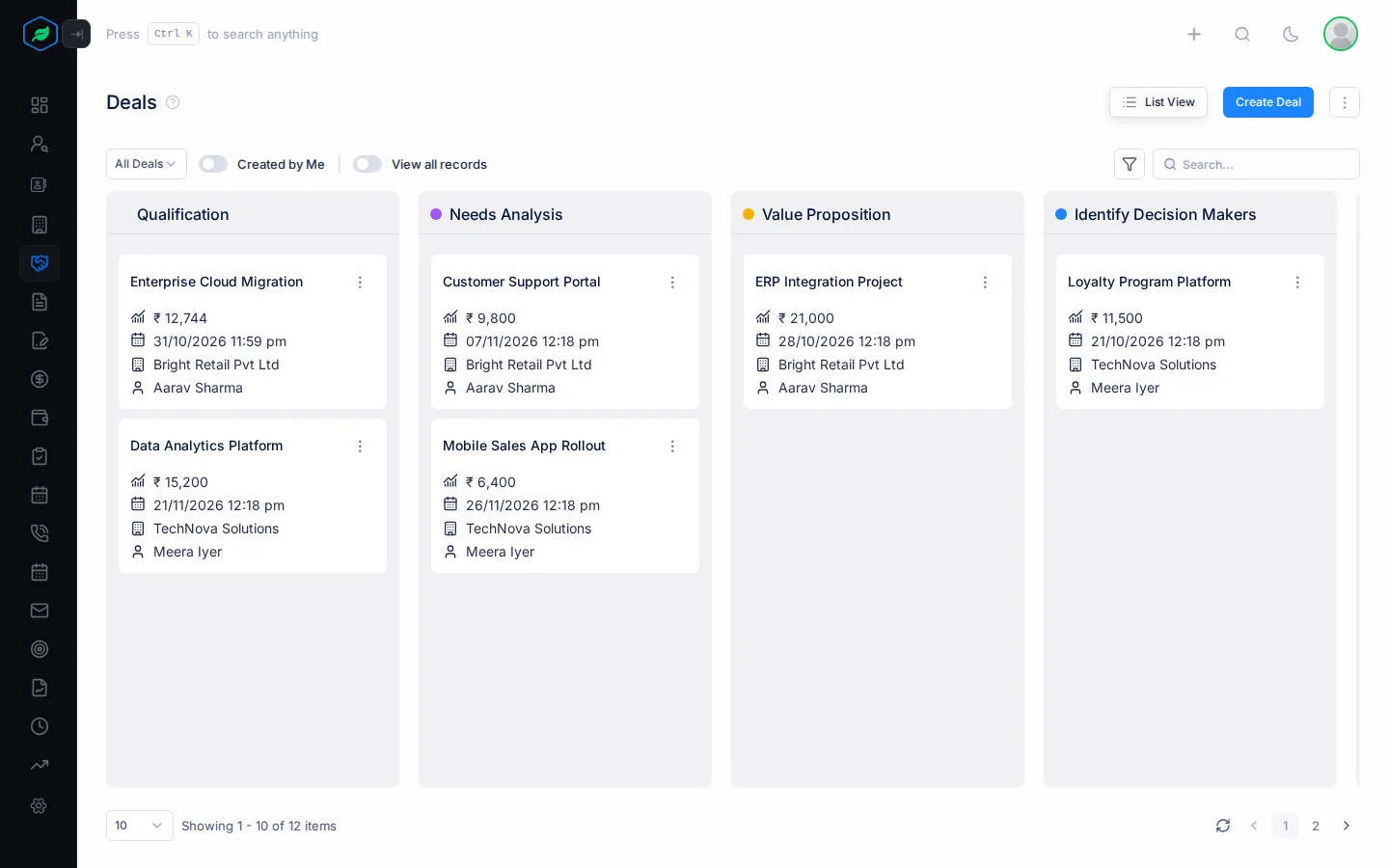The height and width of the screenshot is (868, 1389).
Task: Open the filter funnel icon
Action: 1130,164
